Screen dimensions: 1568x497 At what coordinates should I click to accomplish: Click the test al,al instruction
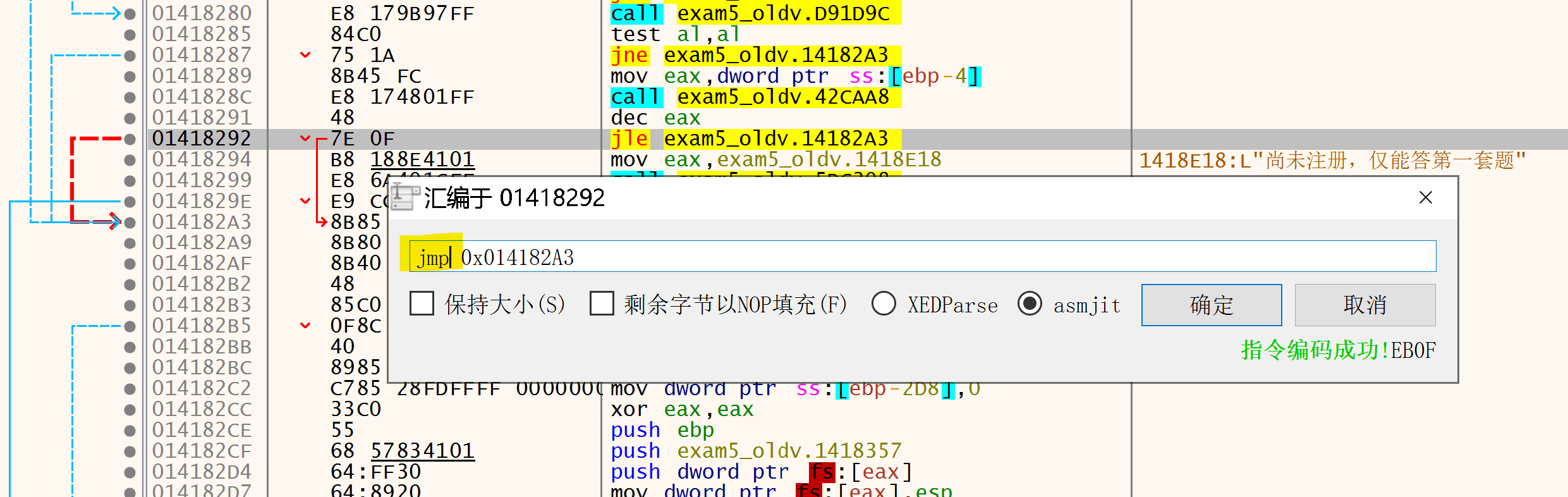coord(675,34)
